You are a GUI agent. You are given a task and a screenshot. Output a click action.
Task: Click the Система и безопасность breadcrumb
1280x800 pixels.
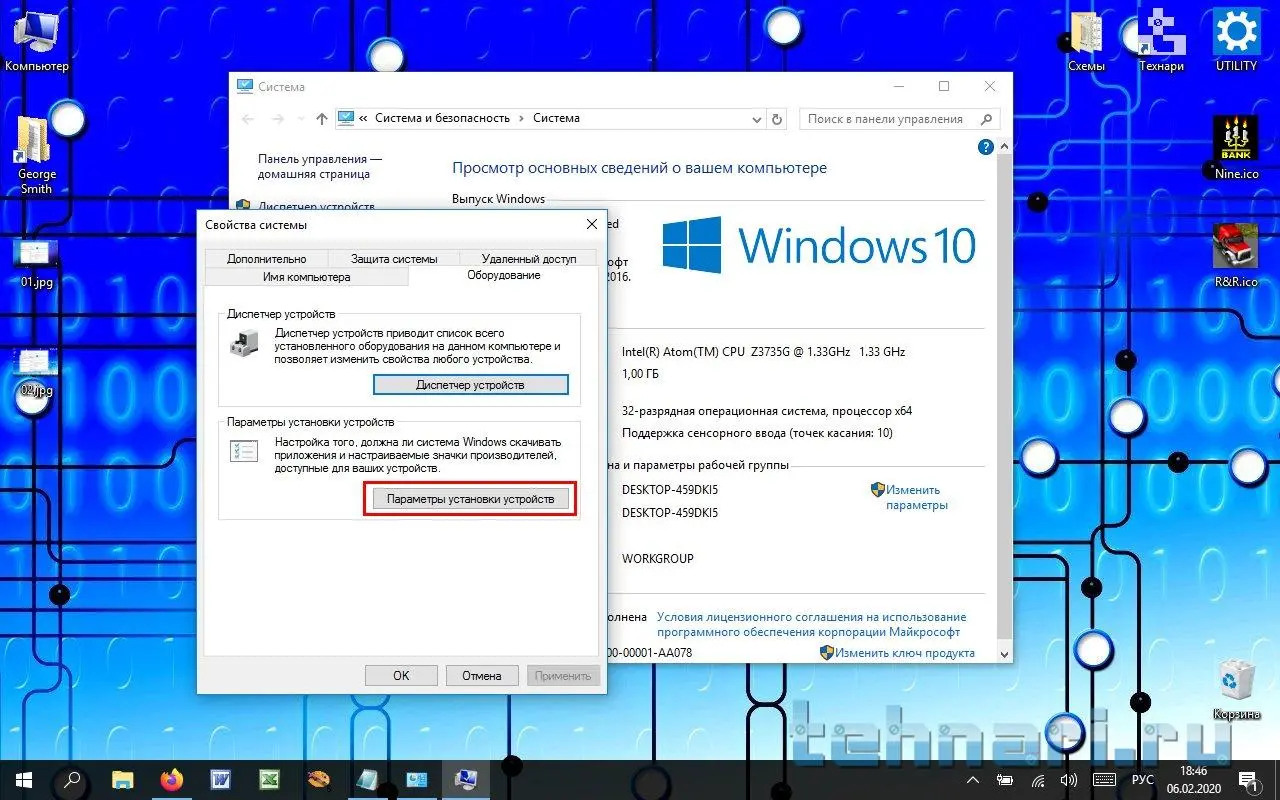(x=442, y=118)
